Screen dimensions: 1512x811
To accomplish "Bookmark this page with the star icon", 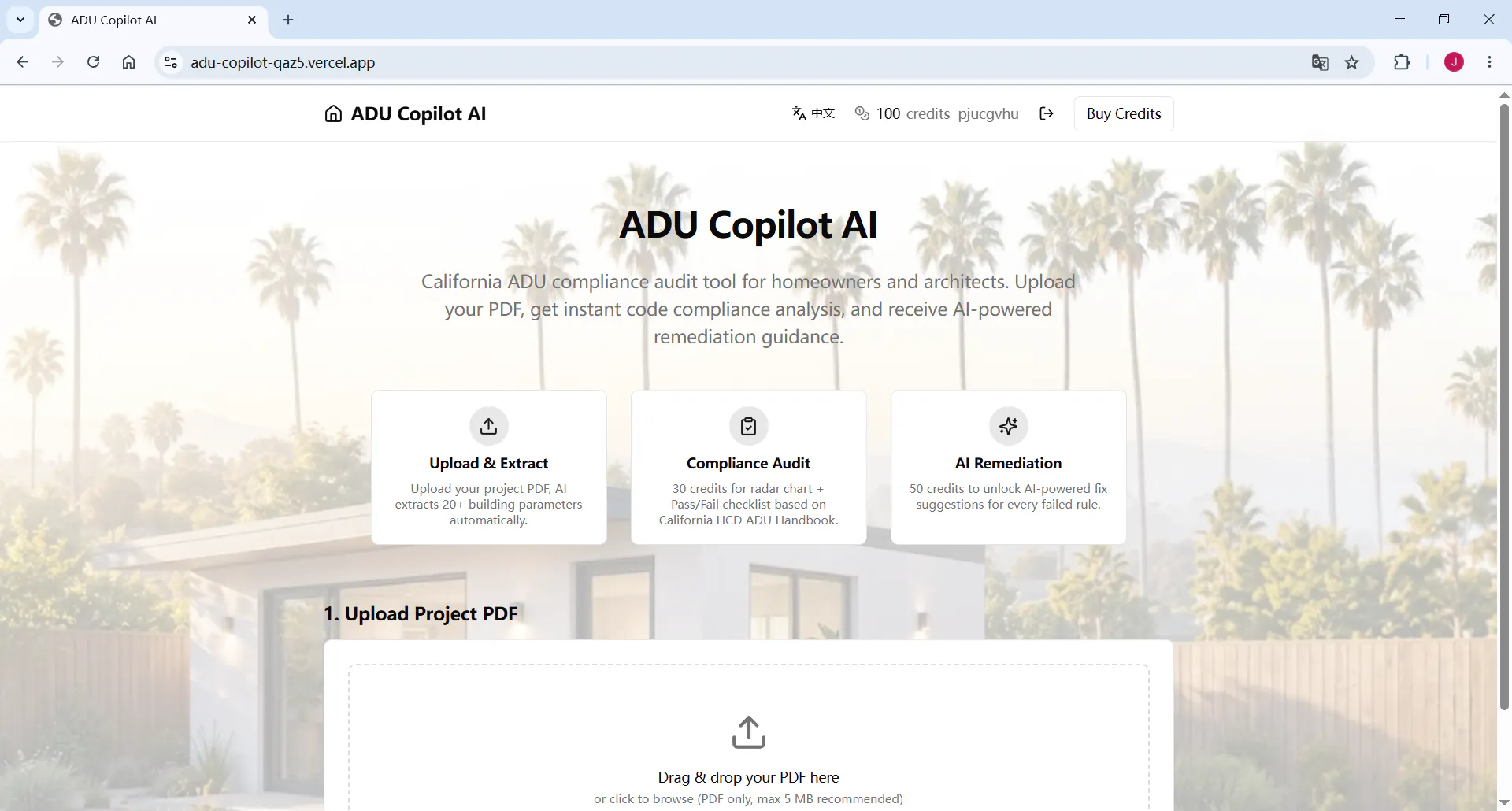I will pyautogui.click(x=1352, y=62).
